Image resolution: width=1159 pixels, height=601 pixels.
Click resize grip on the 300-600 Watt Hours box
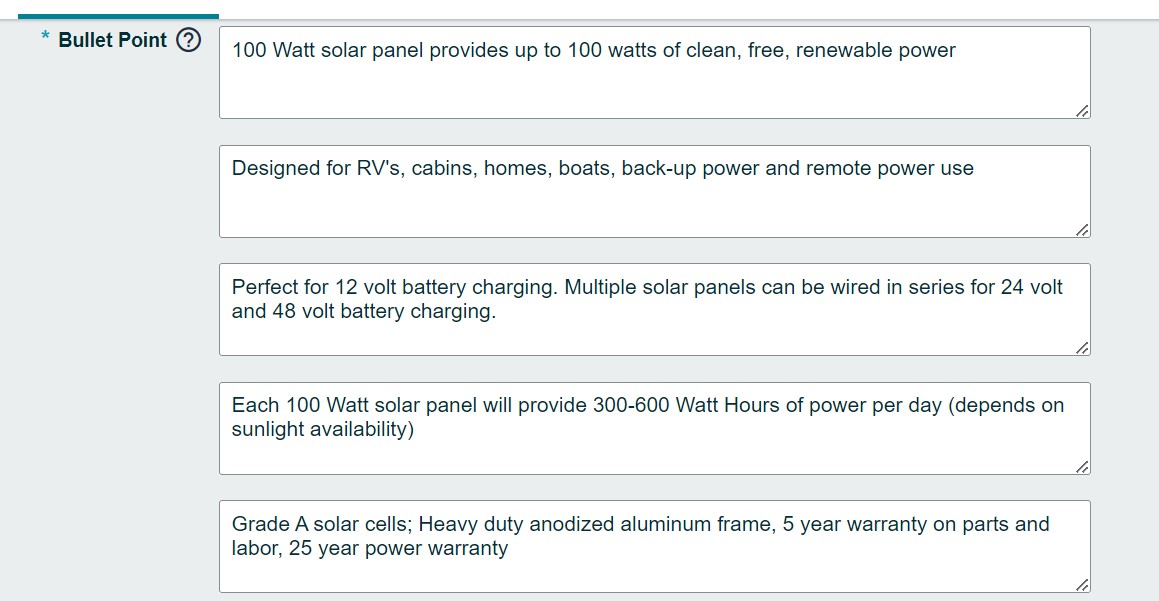click(1082, 467)
